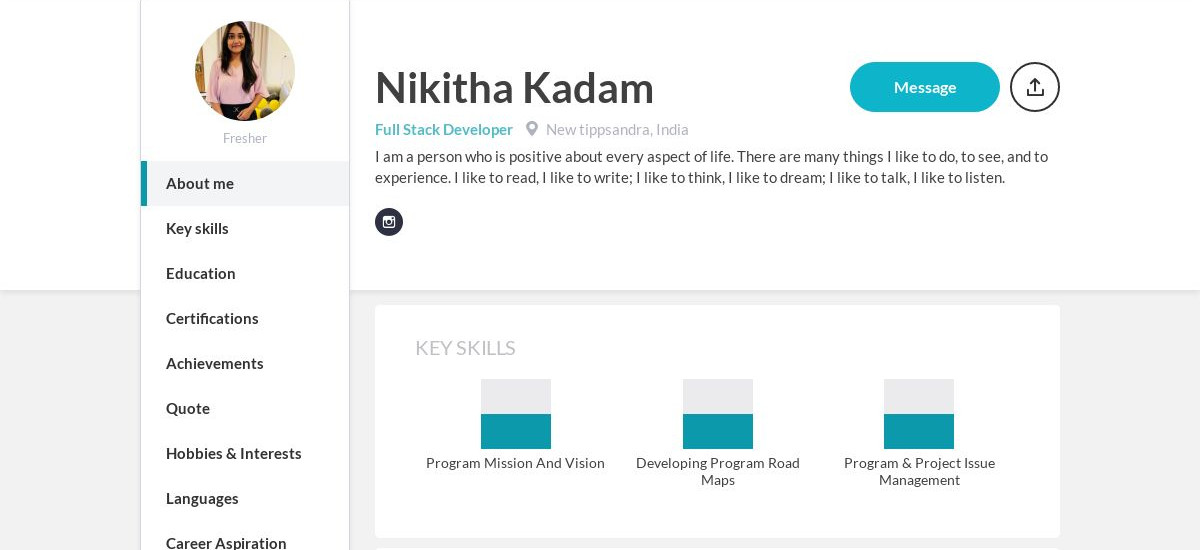1200x550 pixels.
Task: Jump to Certifications section
Action: [245, 318]
